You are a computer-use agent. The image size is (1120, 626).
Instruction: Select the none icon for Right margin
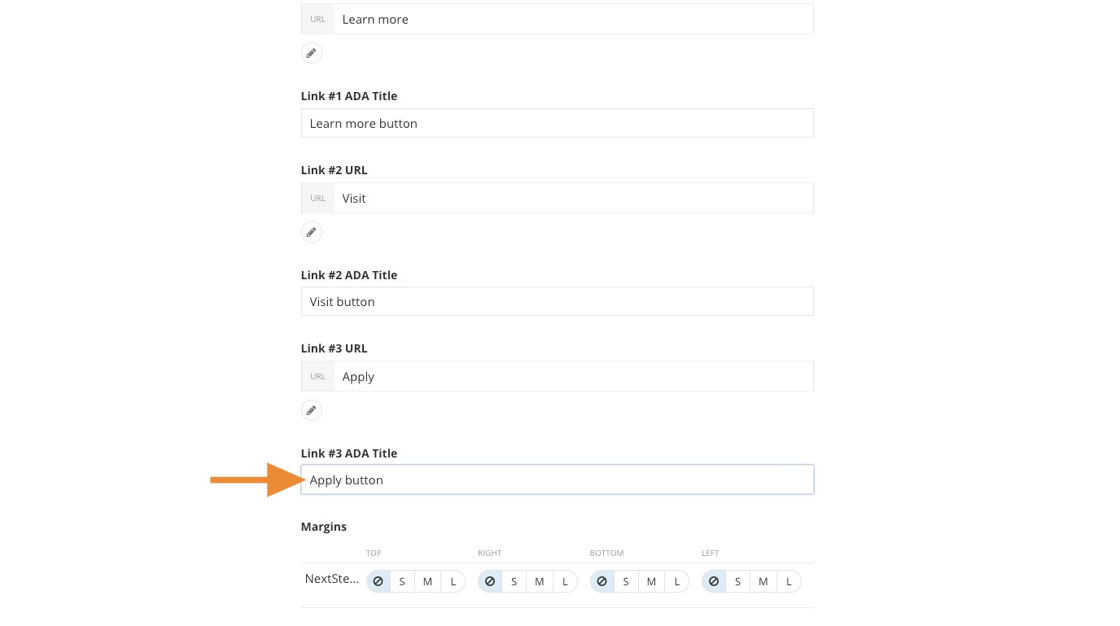(490, 581)
